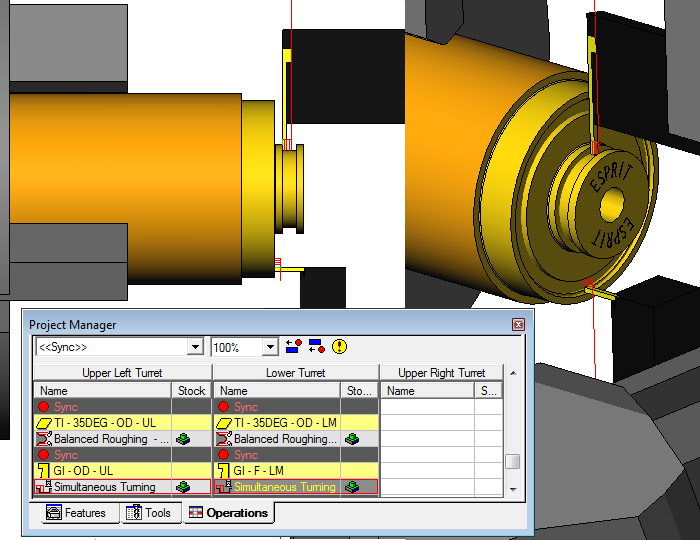Click the Upper Left Turret column header
Viewport: 700px width, 540px height.
[x=122, y=373]
